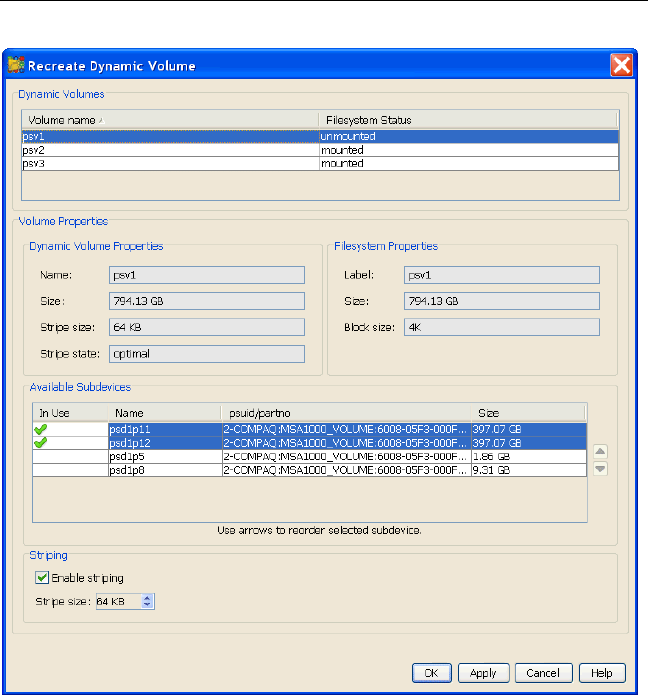Viewport: 648px width, 695px height.
Task: Click green checkmark icon for psd1p11
Action: click(42, 429)
